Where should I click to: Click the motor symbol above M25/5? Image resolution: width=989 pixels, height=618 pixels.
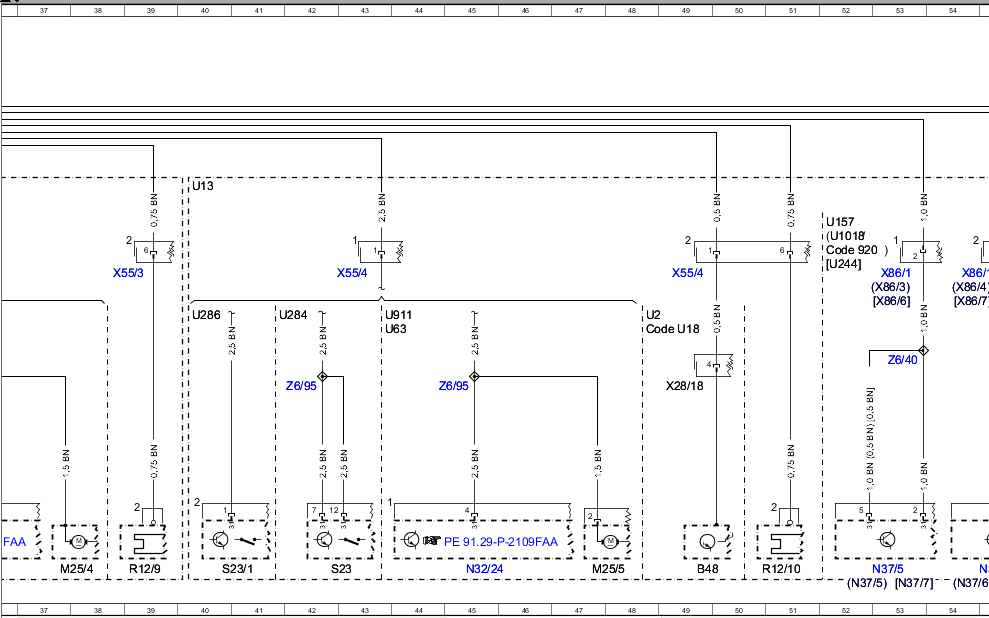click(610, 541)
